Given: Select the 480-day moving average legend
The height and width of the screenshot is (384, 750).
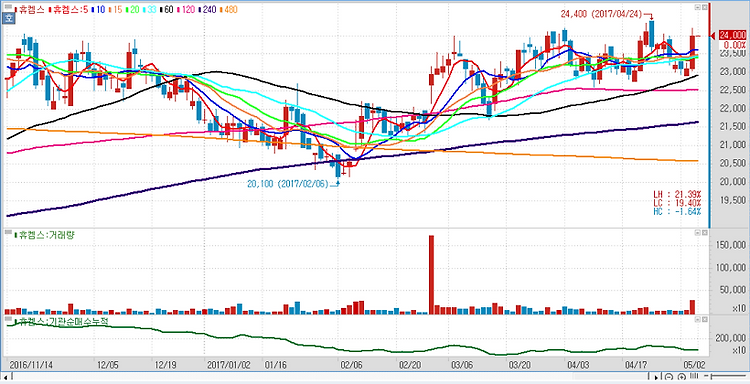Looking at the screenshot, I should pyautogui.click(x=229, y=10).
